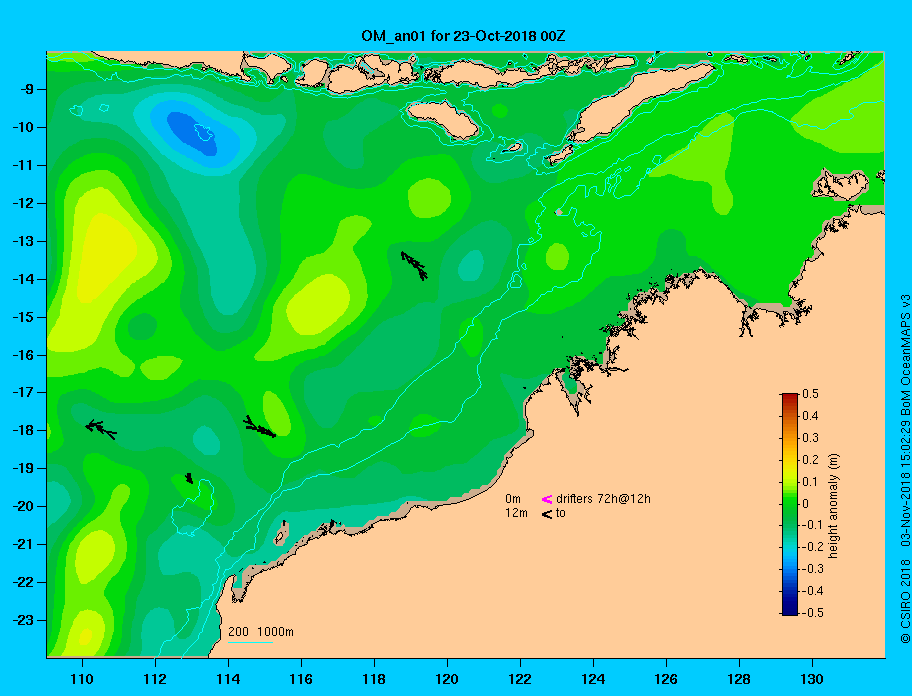Click longitude axis label '118'
Screen dimensions: 912x696
[x=374, y=679]
